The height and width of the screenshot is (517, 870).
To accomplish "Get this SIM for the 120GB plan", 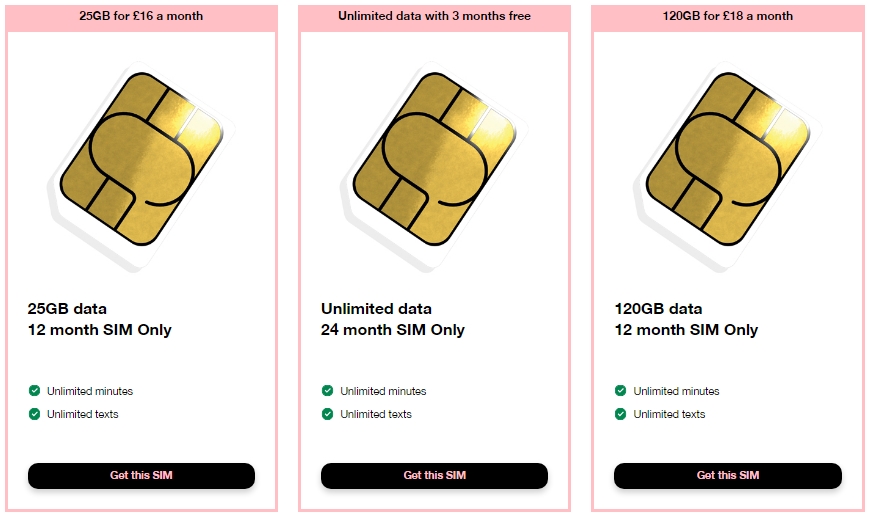I will 728,475.
